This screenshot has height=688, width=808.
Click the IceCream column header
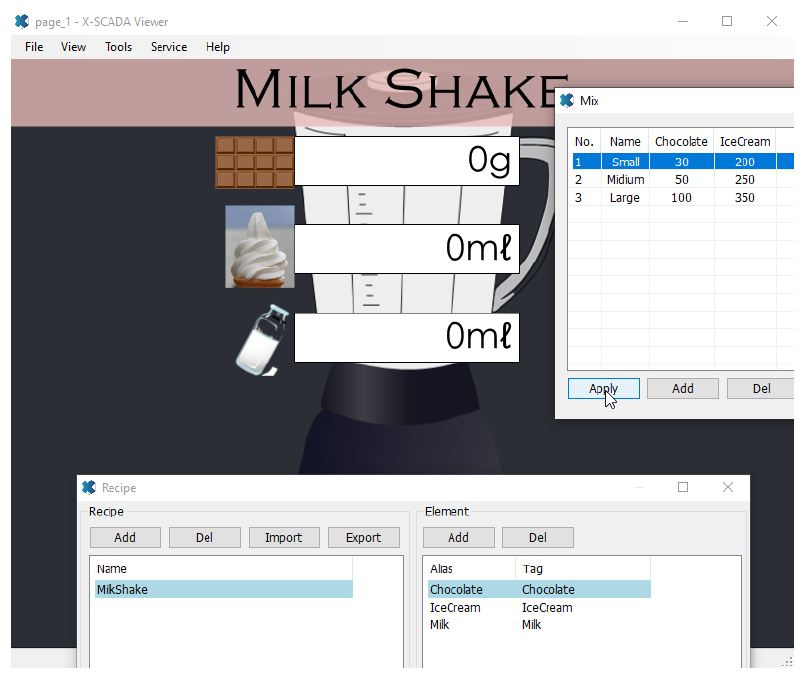(x=745, y=141)
